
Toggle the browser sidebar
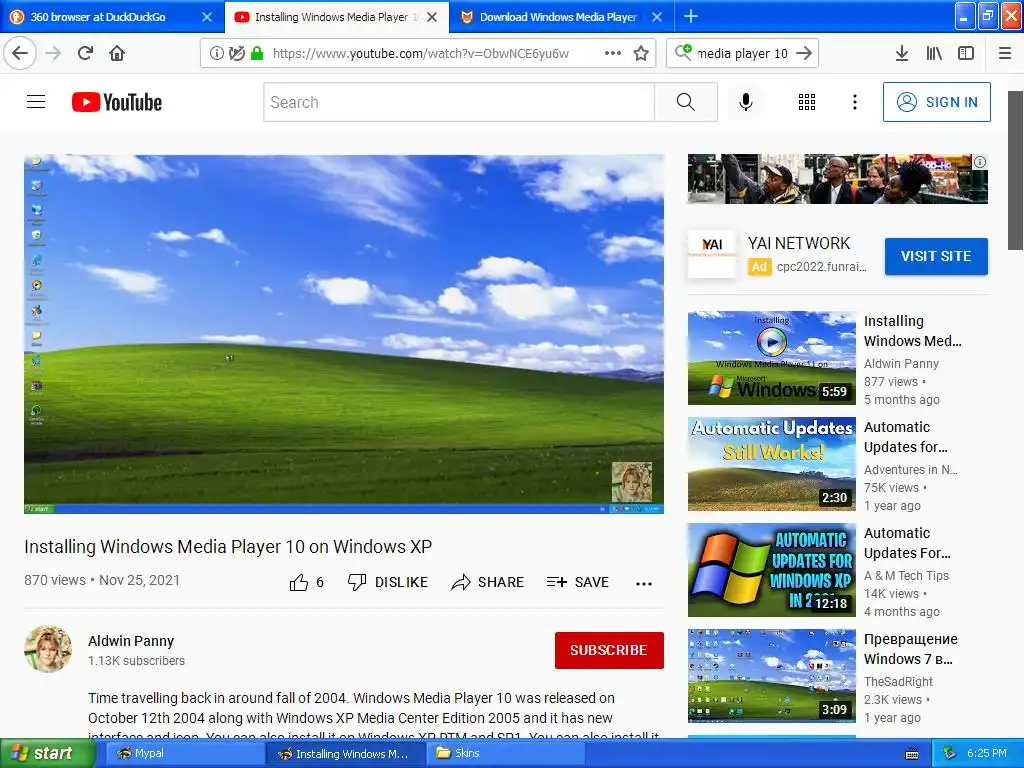click(966, 54)
